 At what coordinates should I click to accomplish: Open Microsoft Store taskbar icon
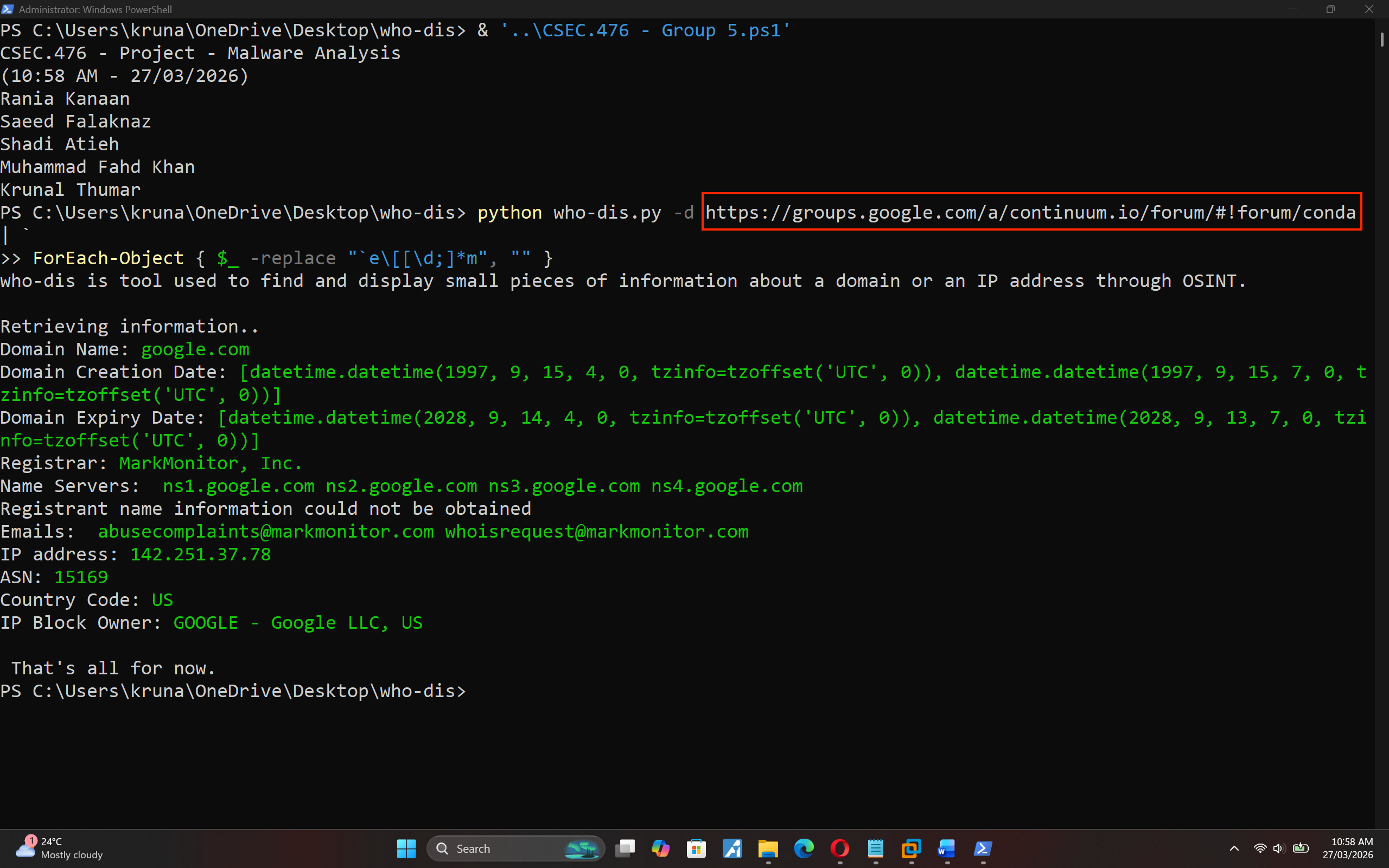point(696,848)
